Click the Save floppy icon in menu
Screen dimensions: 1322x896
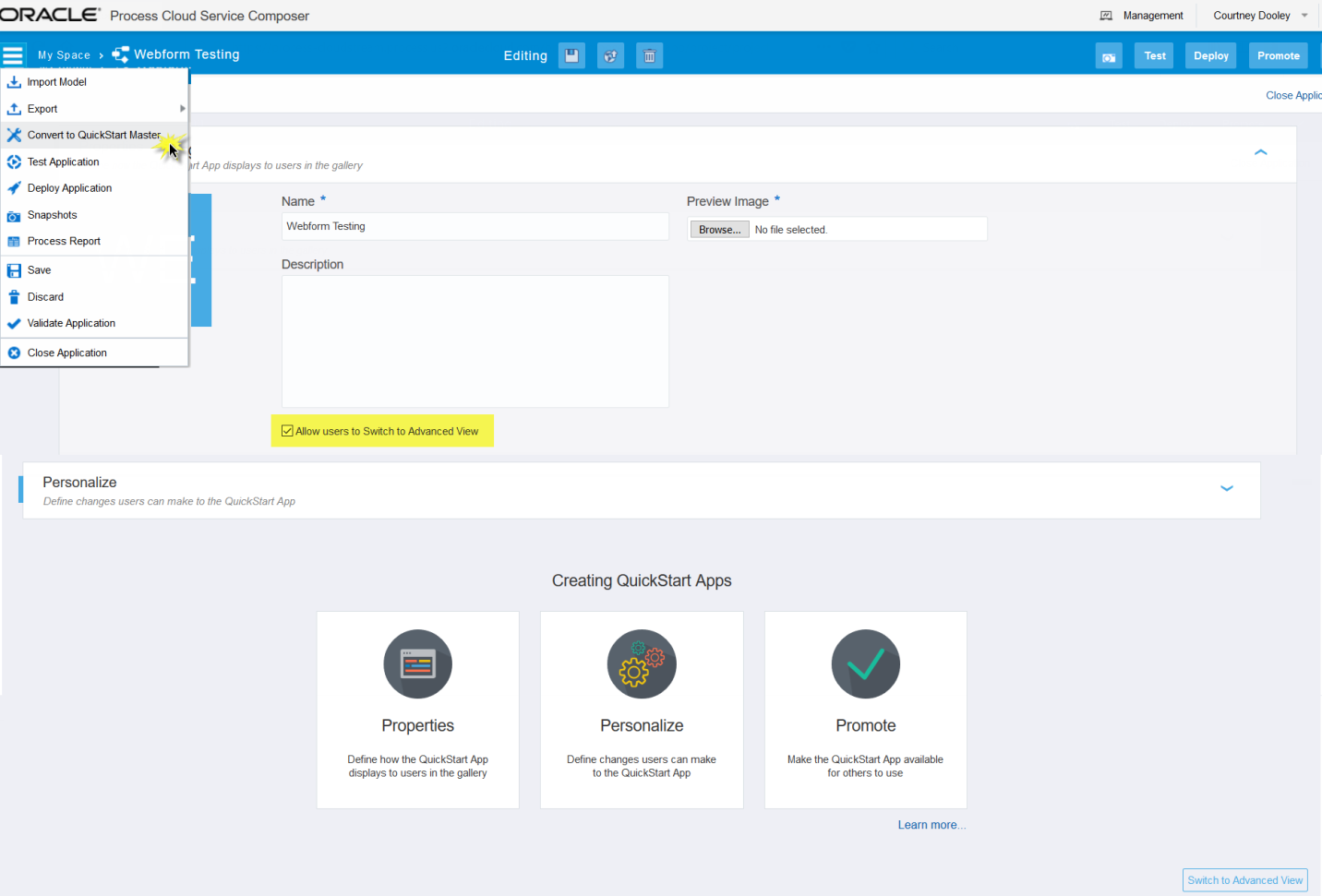coord(14,270)
